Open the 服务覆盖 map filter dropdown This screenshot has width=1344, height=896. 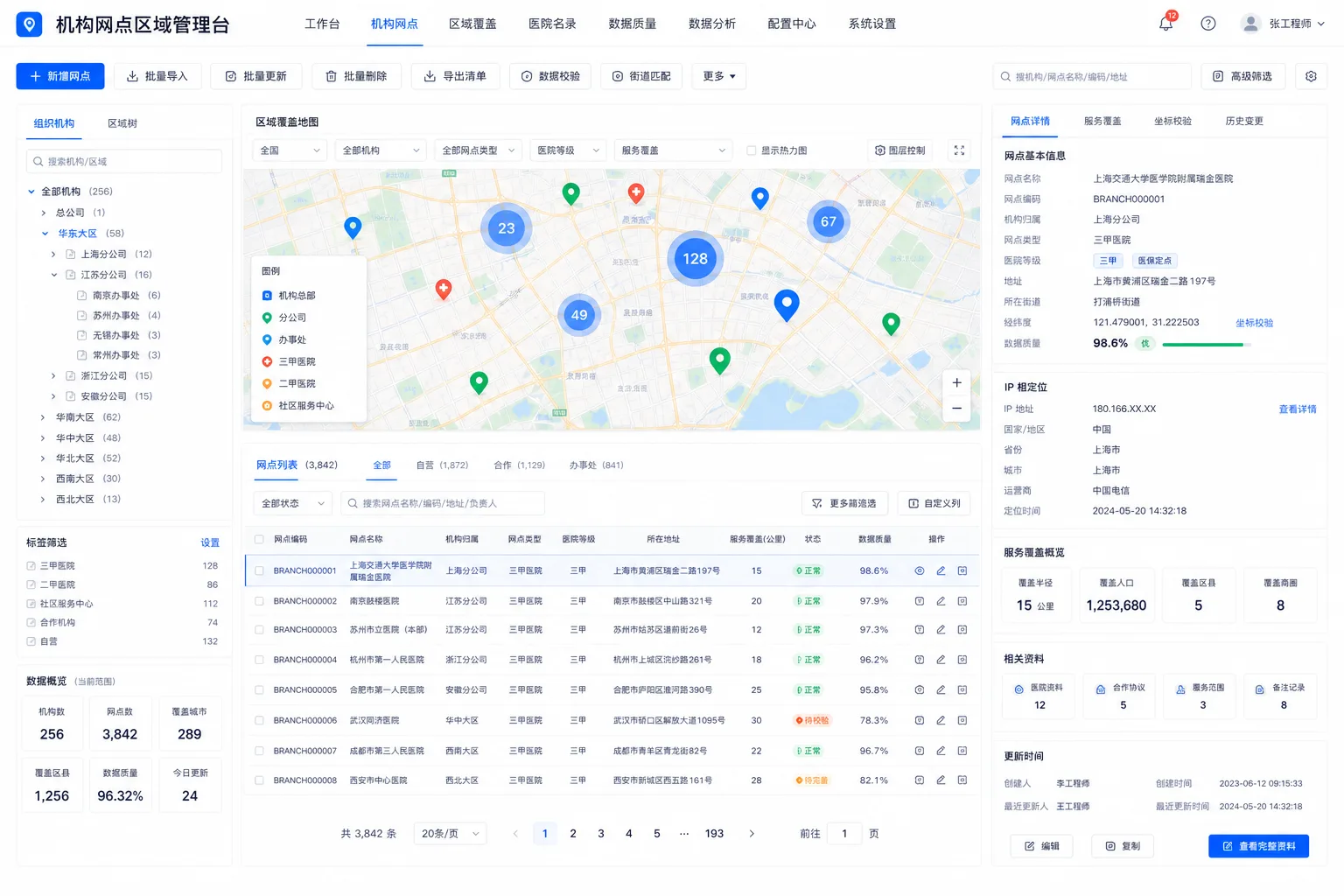coord(673,150)
